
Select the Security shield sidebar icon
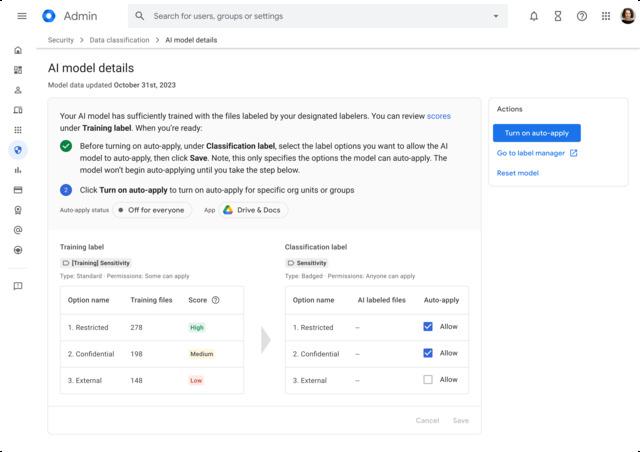[x=18, y=150]
